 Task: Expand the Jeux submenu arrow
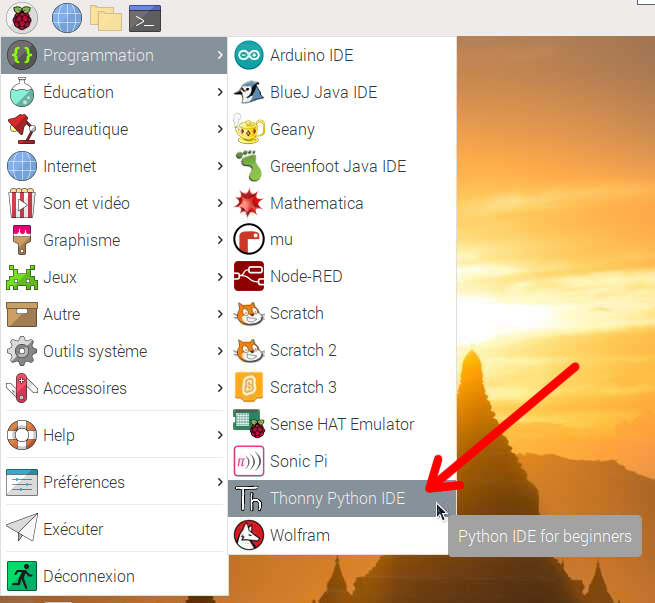220,277
